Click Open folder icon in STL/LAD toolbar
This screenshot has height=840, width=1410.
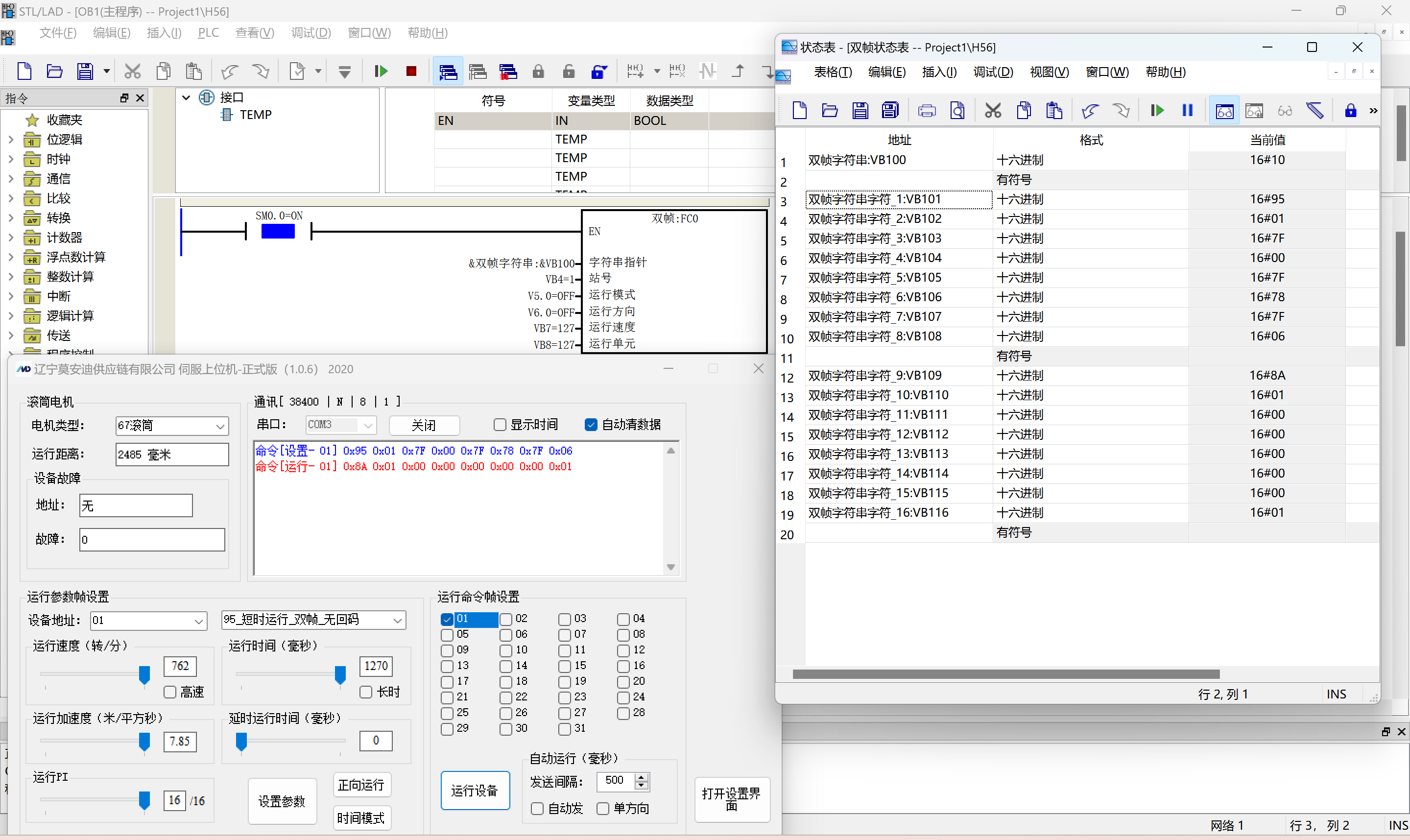pyautogui.click(x=54, y=72)
